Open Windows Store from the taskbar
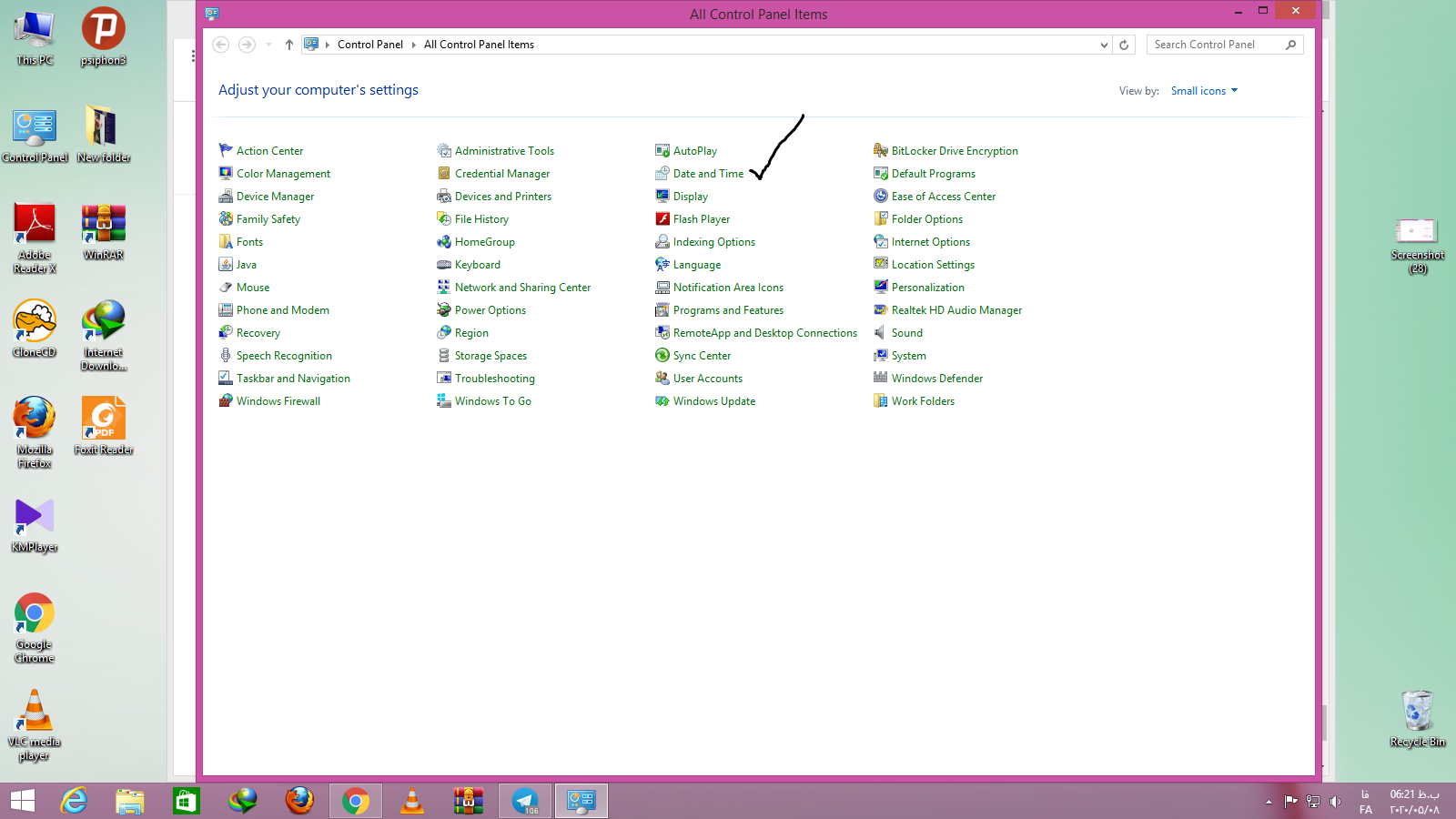 coord(187,801)
